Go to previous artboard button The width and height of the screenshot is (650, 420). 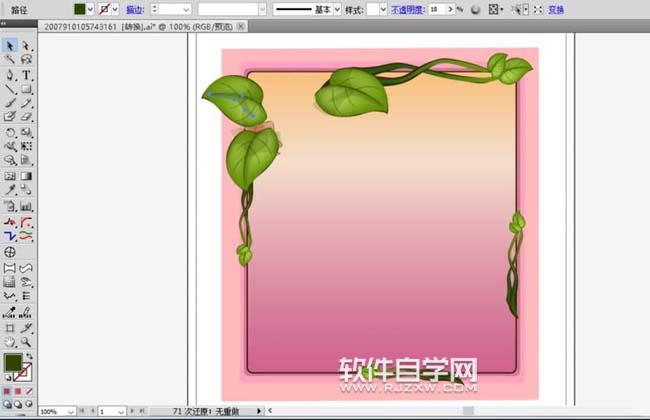point(93,411)
